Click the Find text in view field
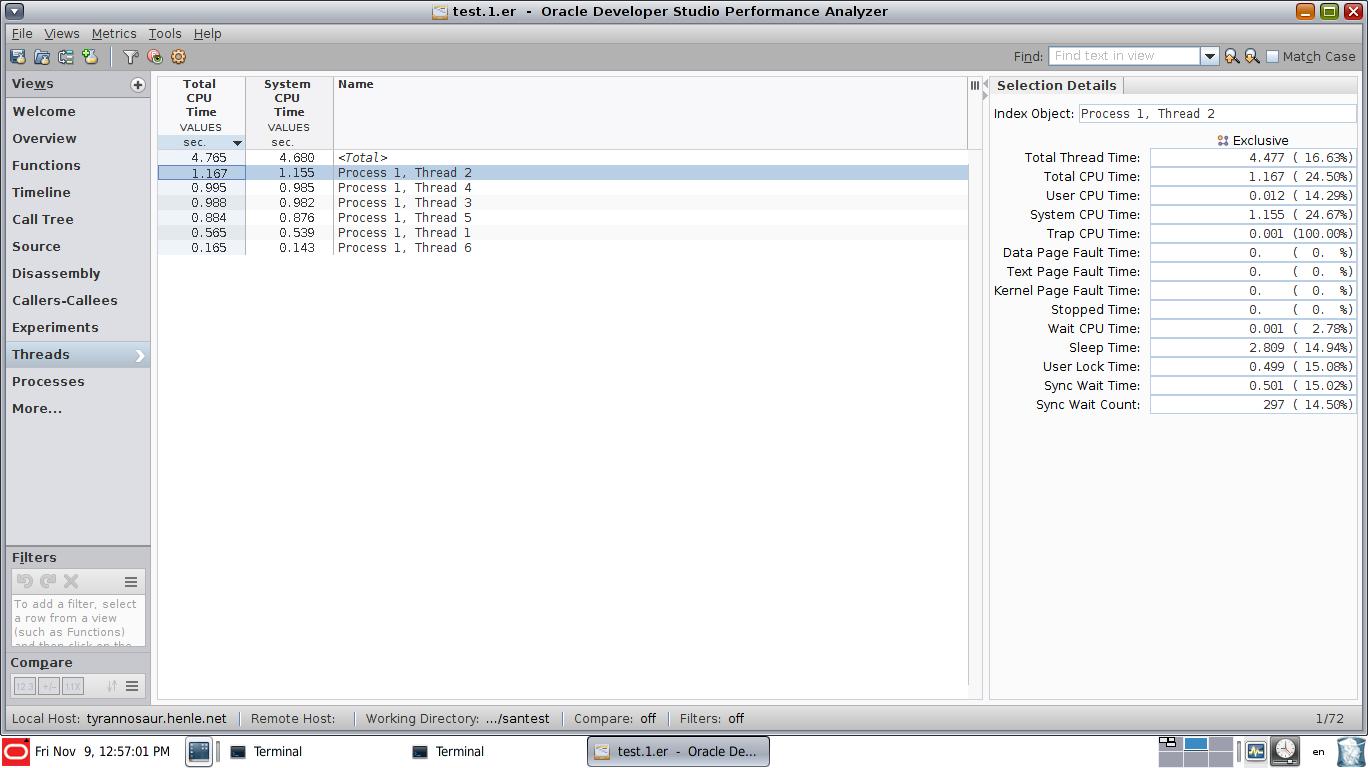Viewport: 1368px width, 768px height. coord(1124,57)
